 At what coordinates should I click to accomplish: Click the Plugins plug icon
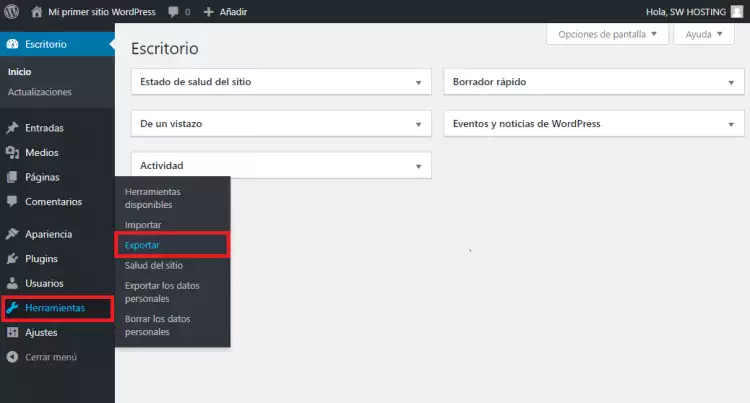[12, 259]
